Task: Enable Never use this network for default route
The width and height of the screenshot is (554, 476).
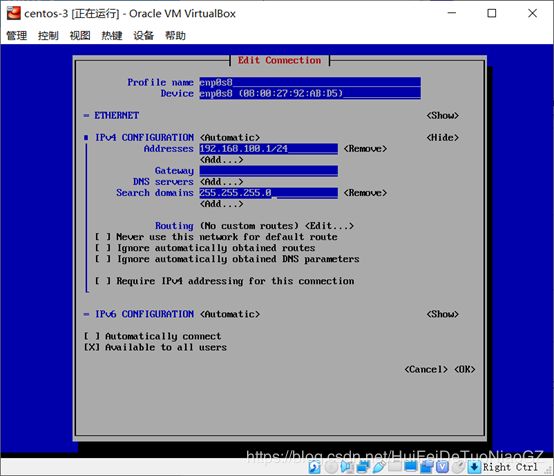Action: click(103, 237)
